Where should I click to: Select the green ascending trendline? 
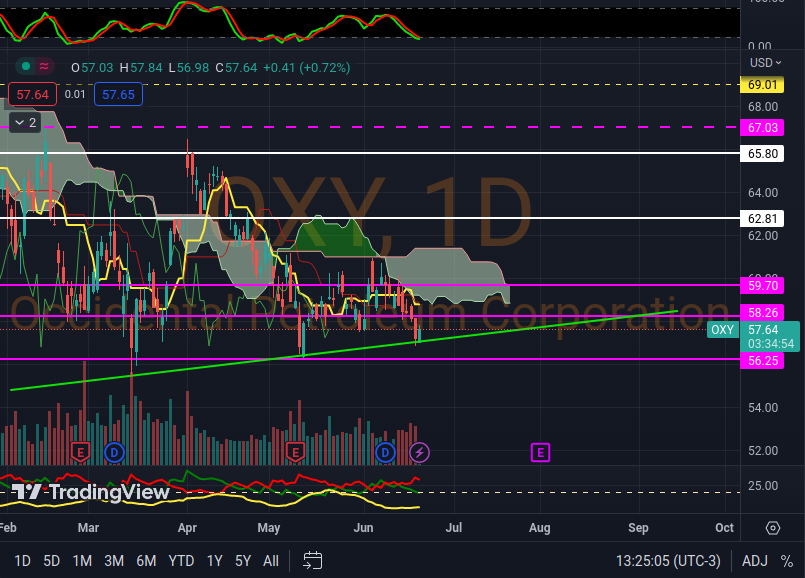click(344, 351)
